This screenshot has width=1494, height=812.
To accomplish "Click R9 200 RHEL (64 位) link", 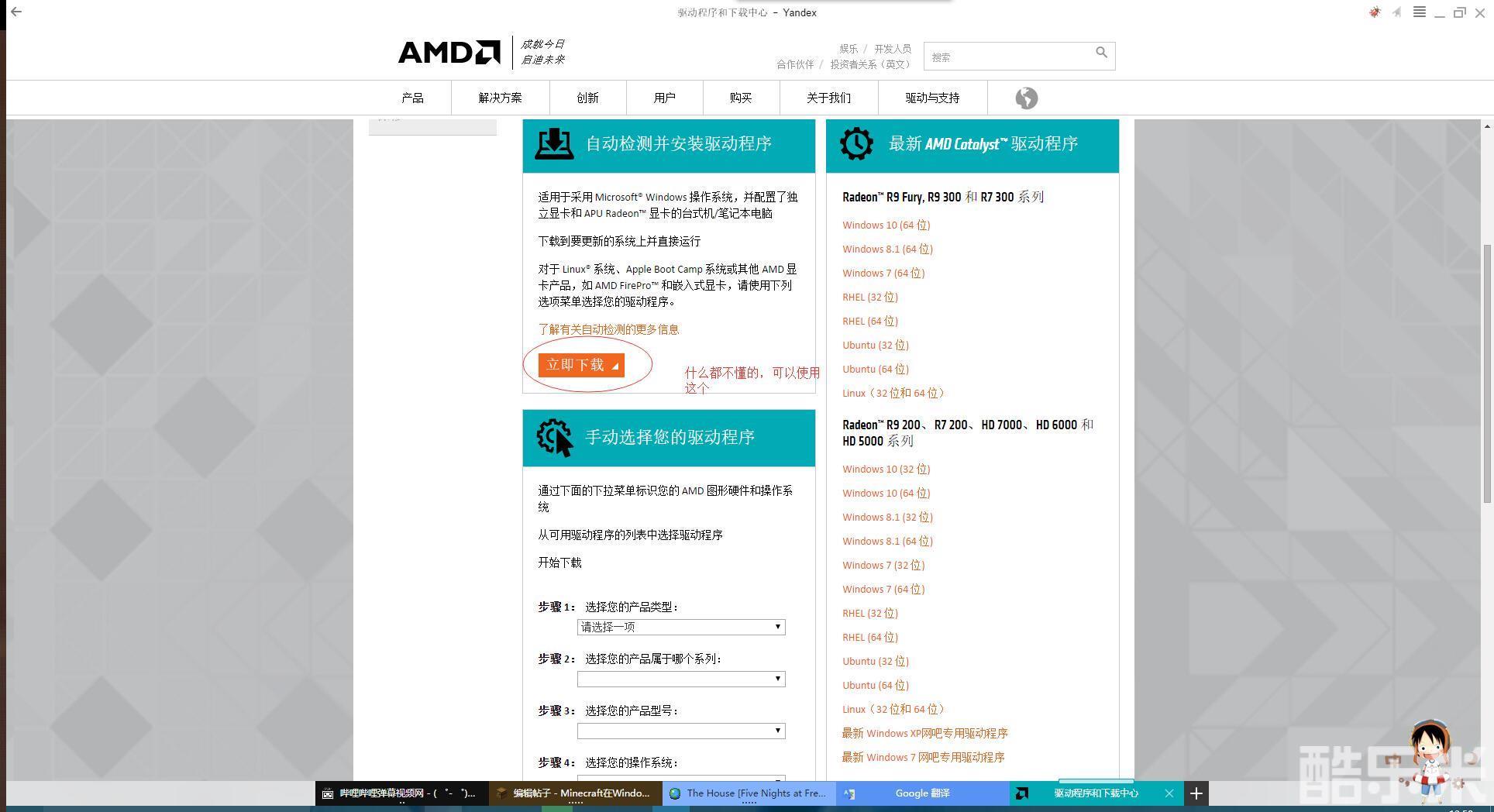I will tap(869, 637).
